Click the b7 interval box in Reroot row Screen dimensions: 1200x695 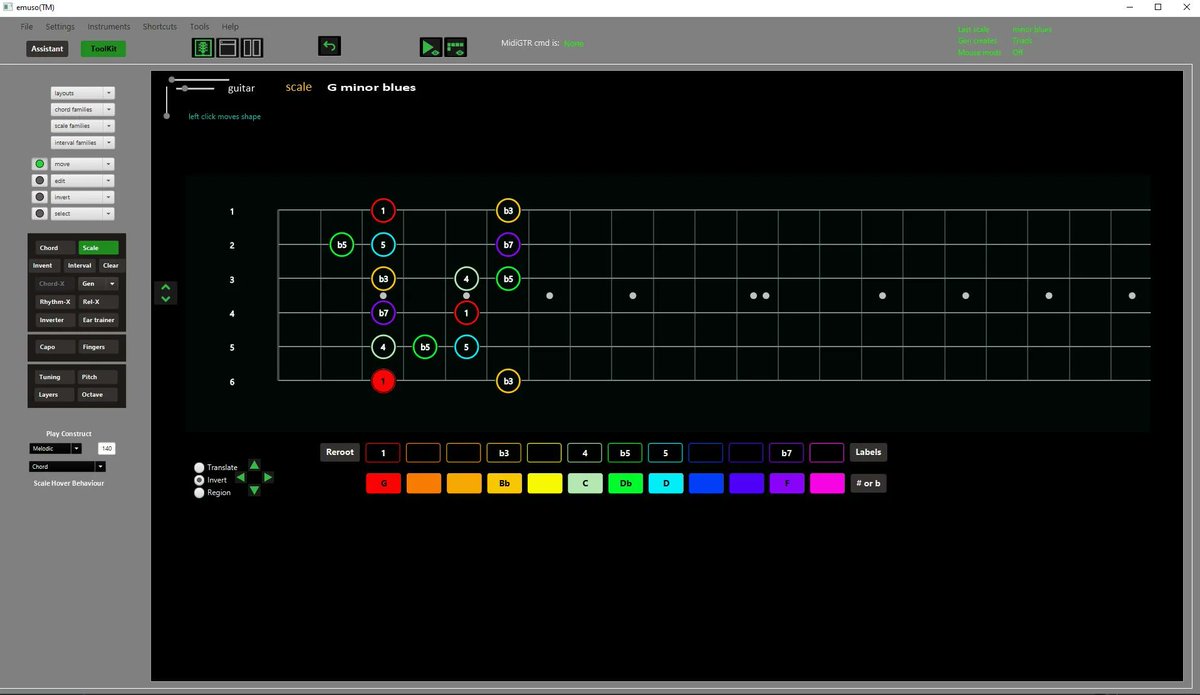(786, 452)
